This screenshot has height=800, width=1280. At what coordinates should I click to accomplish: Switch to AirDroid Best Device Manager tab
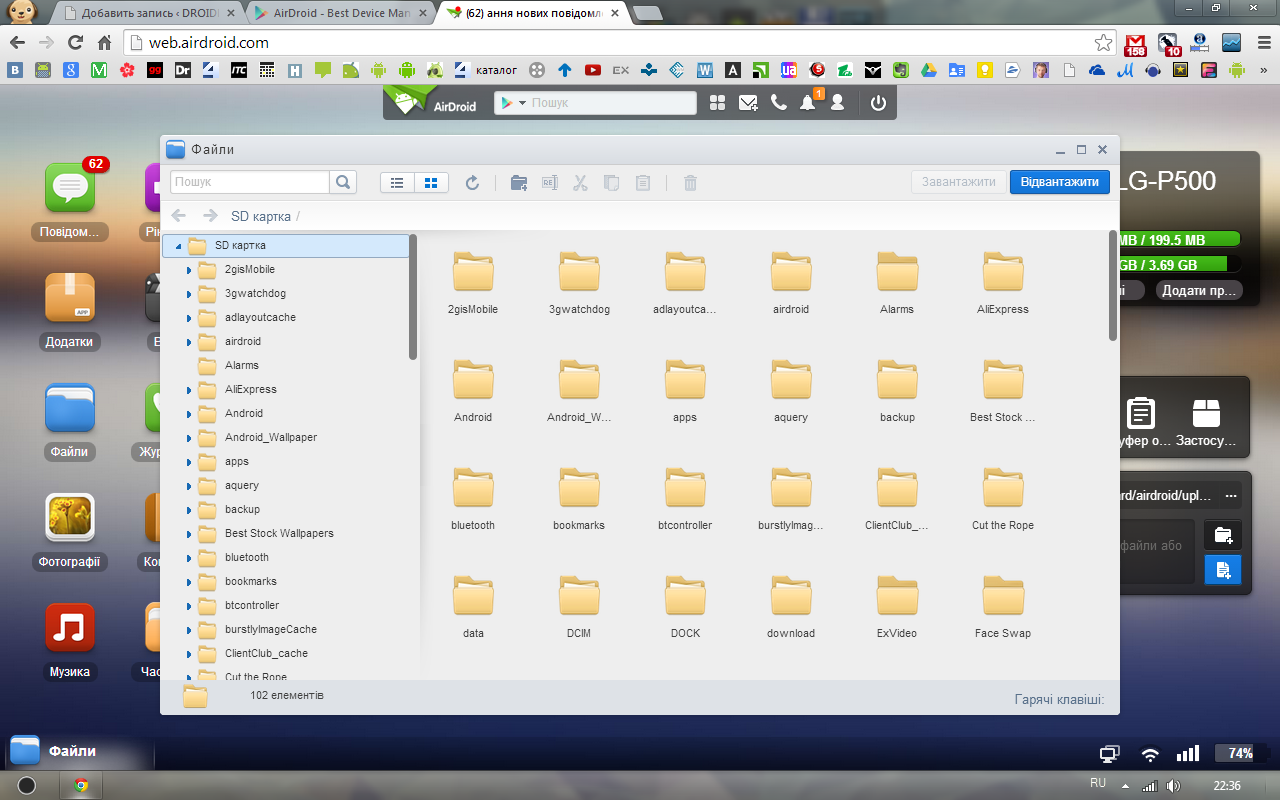tap(339, 14)
